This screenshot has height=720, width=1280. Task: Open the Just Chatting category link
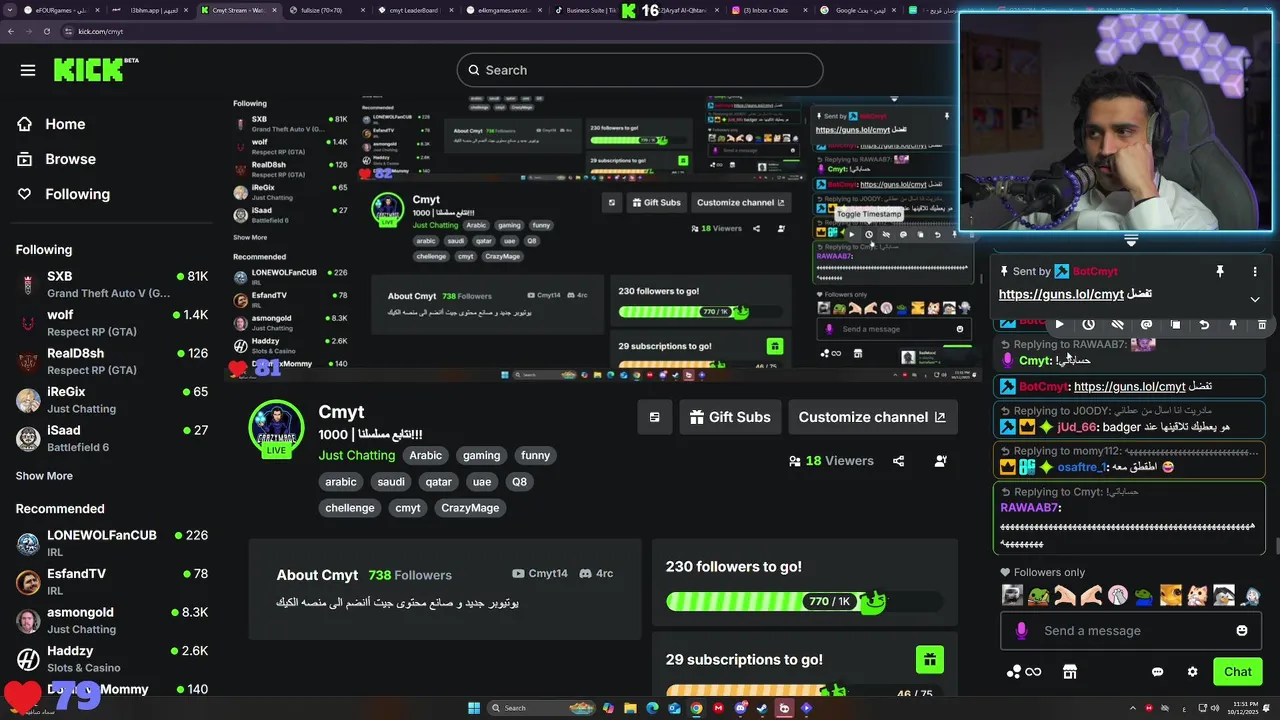click(x=357, y=455)
